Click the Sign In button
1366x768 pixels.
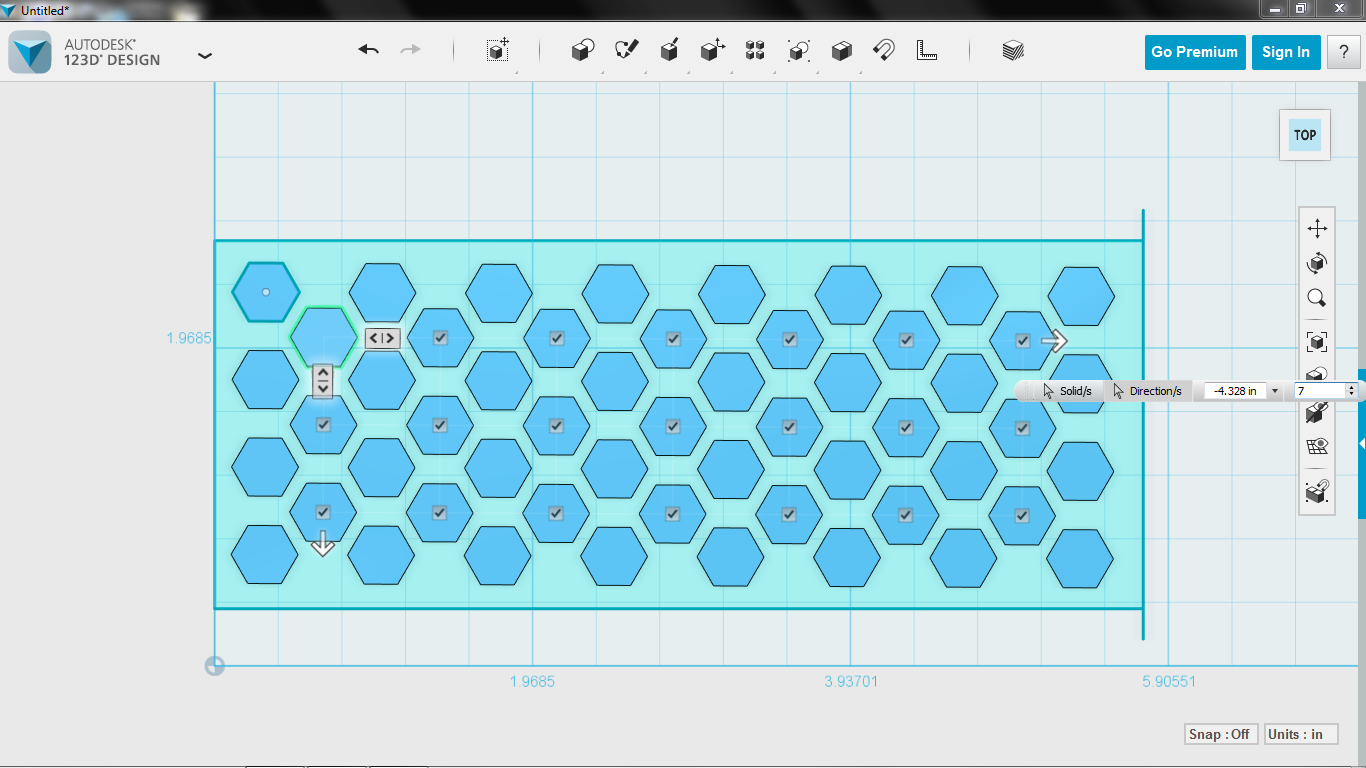(x=1286, y=52)
